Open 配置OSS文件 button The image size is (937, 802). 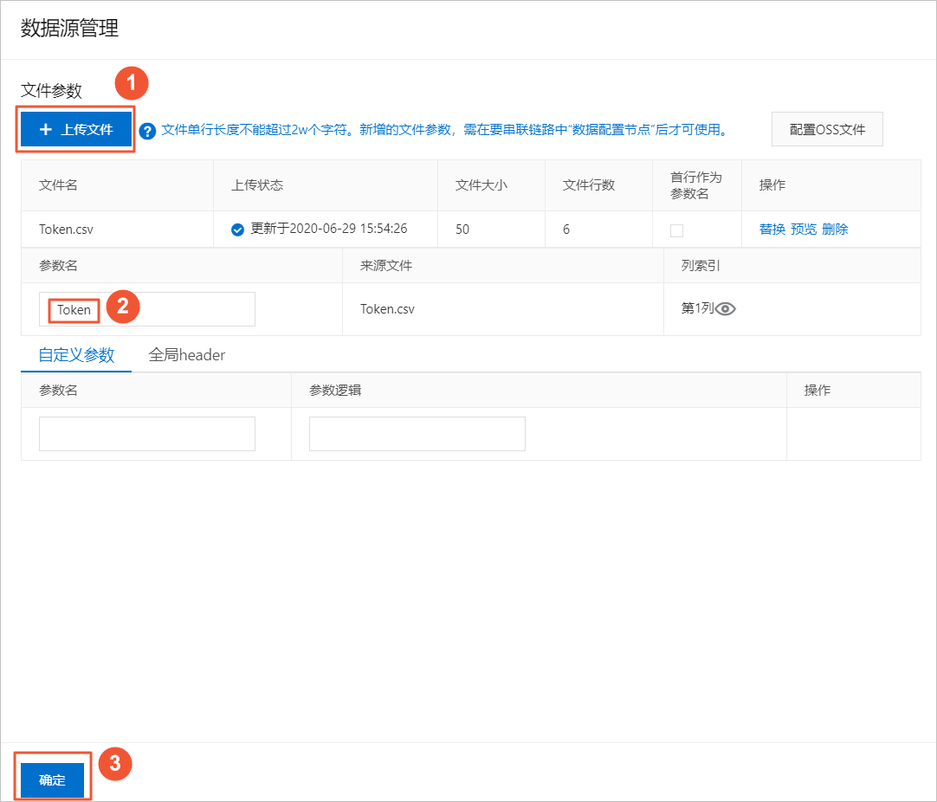[827, 129]
